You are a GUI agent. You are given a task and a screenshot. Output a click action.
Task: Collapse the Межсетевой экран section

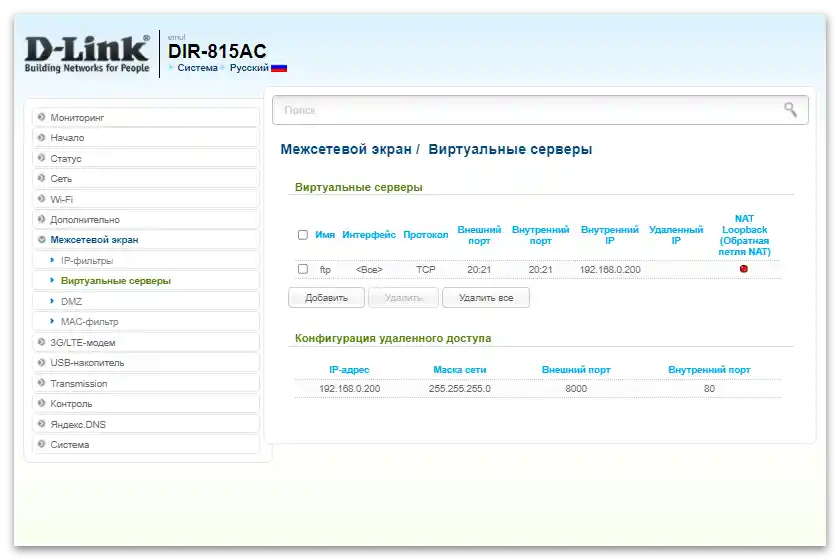tap(146, 240)
